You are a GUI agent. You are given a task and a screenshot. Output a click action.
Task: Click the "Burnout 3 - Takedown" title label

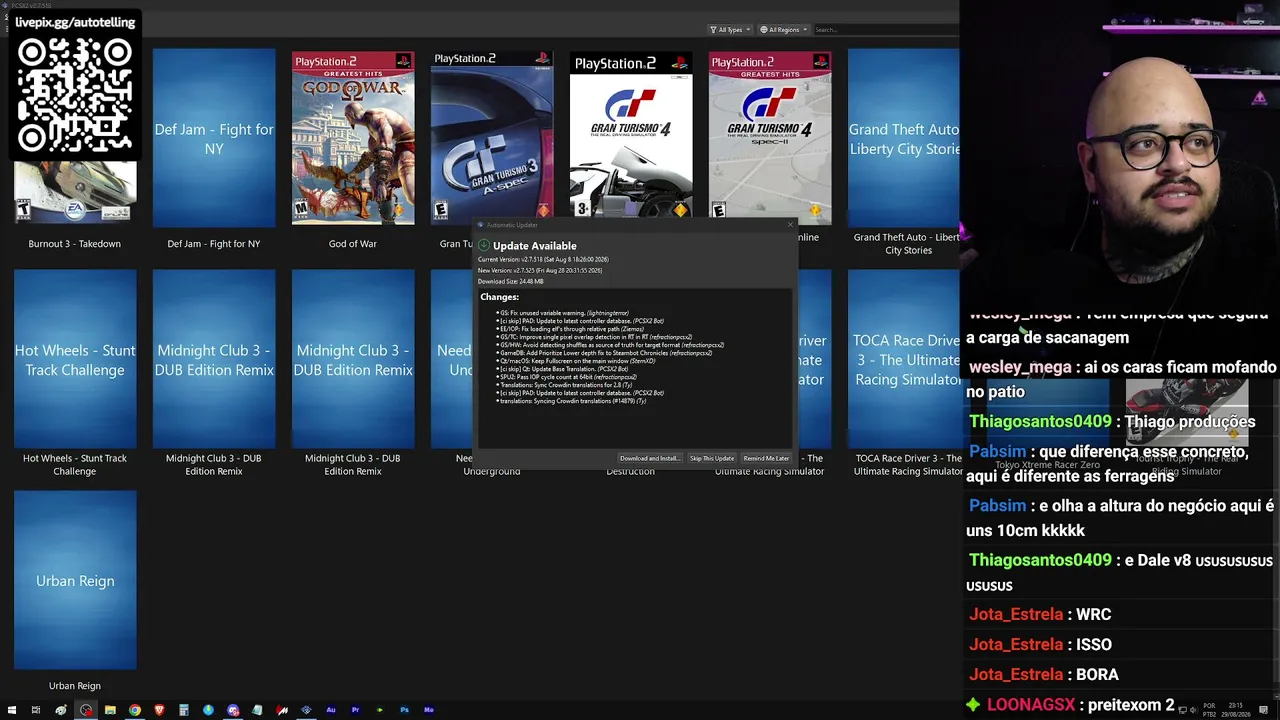75,244
